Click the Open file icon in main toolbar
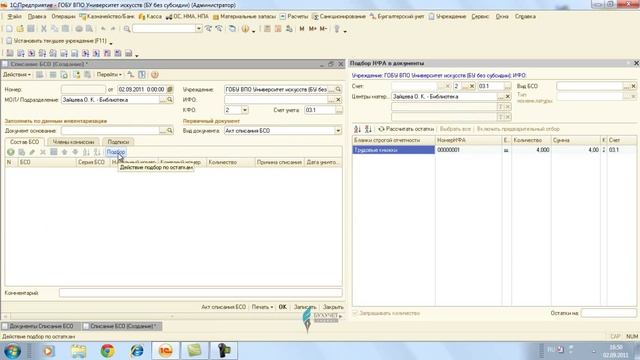 pyautogui.click(x=20, y=29)
